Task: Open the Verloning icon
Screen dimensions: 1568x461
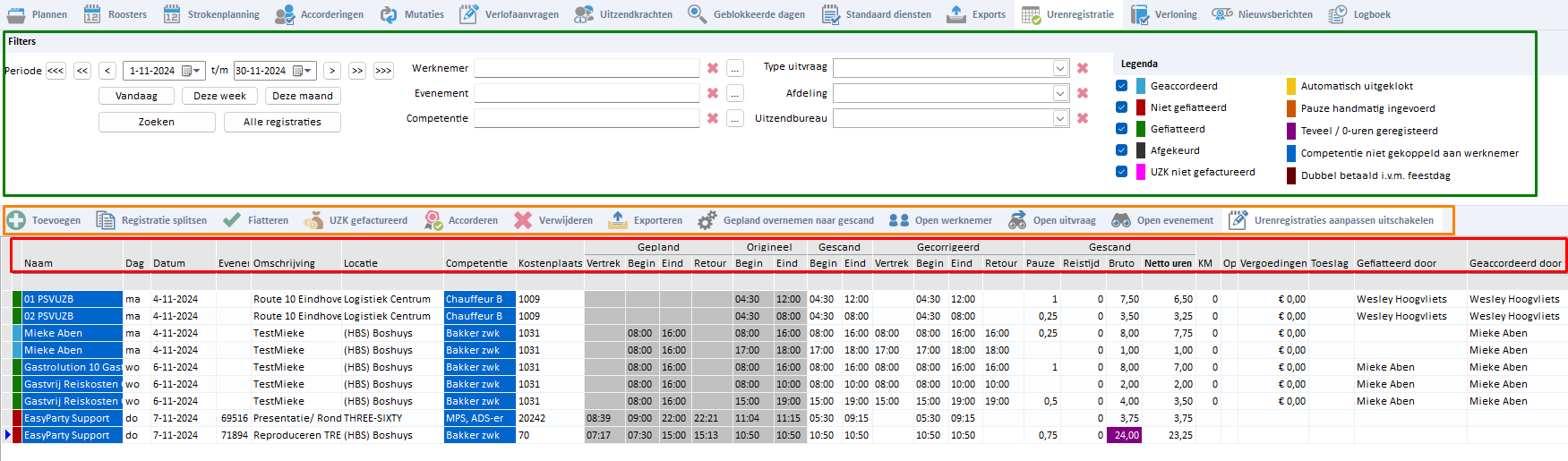Action: (x=1140, y=14)
